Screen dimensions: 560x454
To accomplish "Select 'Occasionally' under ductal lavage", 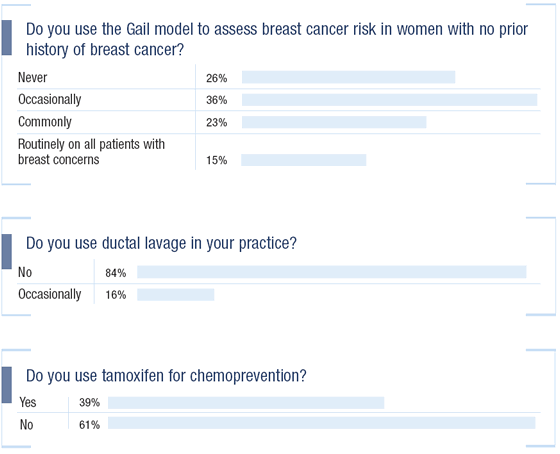I will (x=50, y=294).
